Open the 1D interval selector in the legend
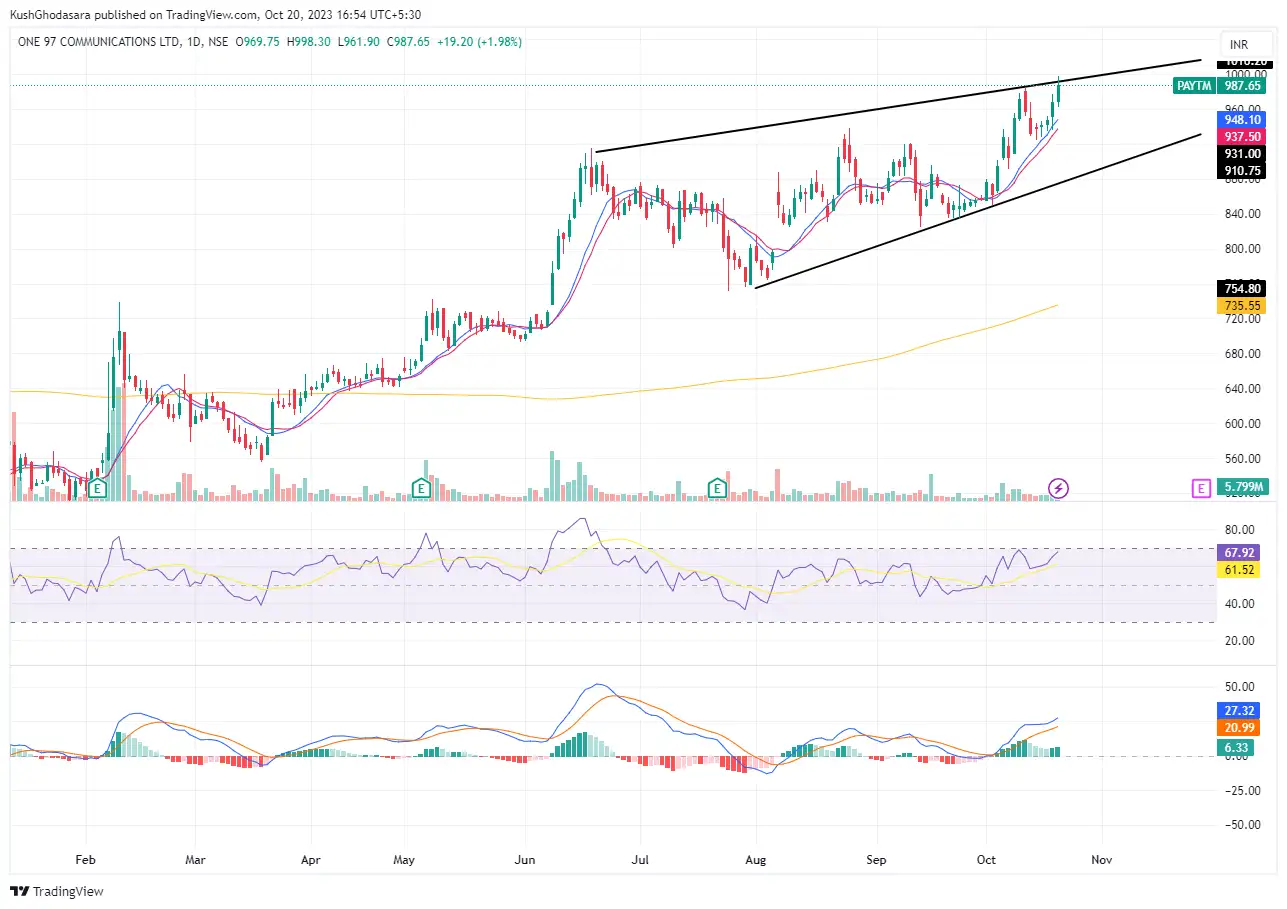Image resolution: width=1287 pixels, height=909 pixels. (196, 42)
